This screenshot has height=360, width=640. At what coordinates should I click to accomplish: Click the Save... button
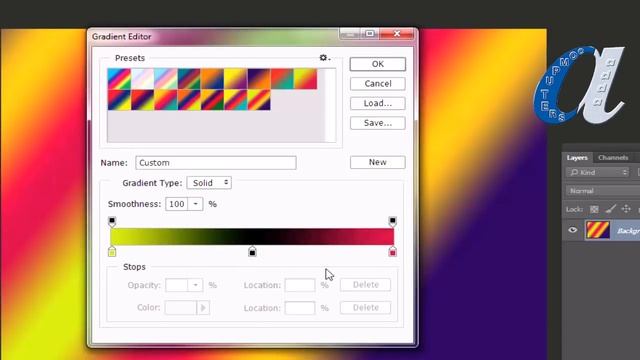pyautogui.click(x=378, y=123)
